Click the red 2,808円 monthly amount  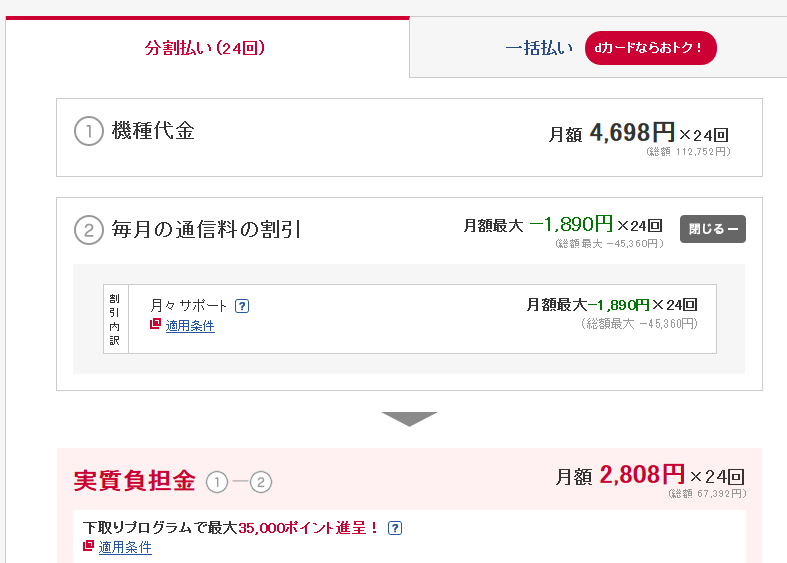(642, 474)
